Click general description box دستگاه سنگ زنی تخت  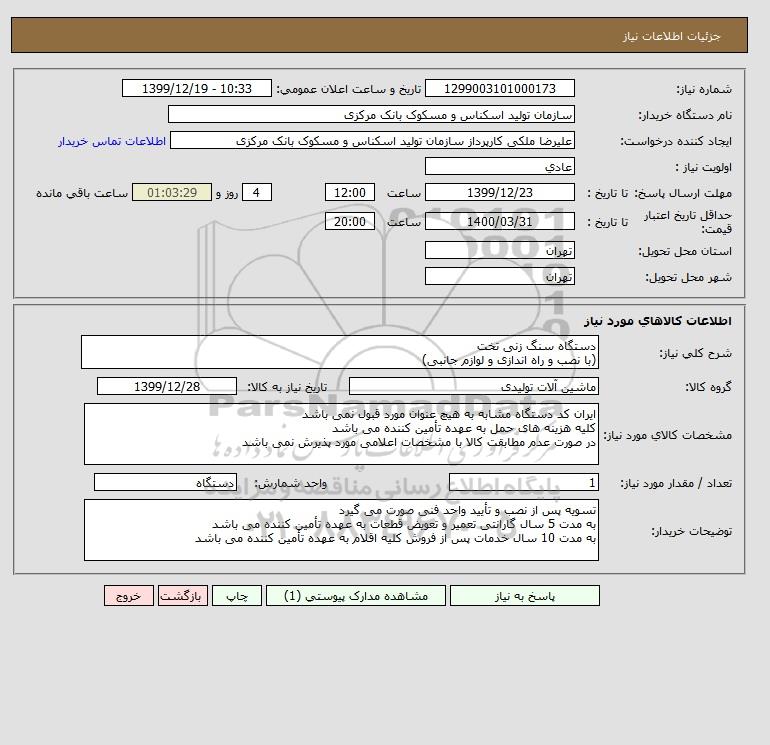pyautogui.click(x=340, y=353)
